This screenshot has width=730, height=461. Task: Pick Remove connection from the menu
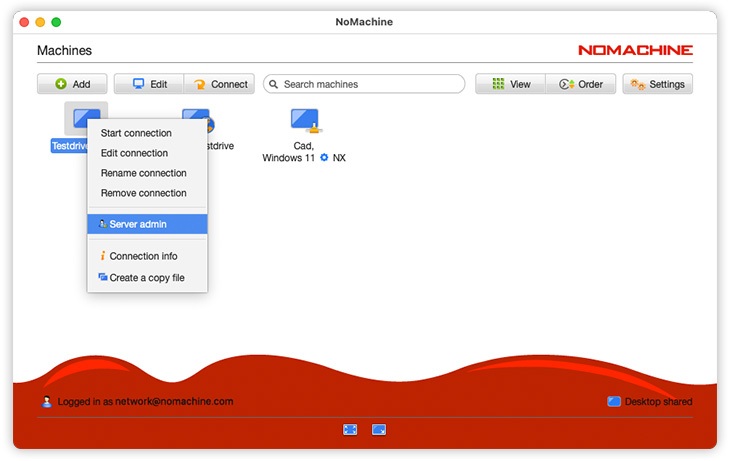click(143, 193)
